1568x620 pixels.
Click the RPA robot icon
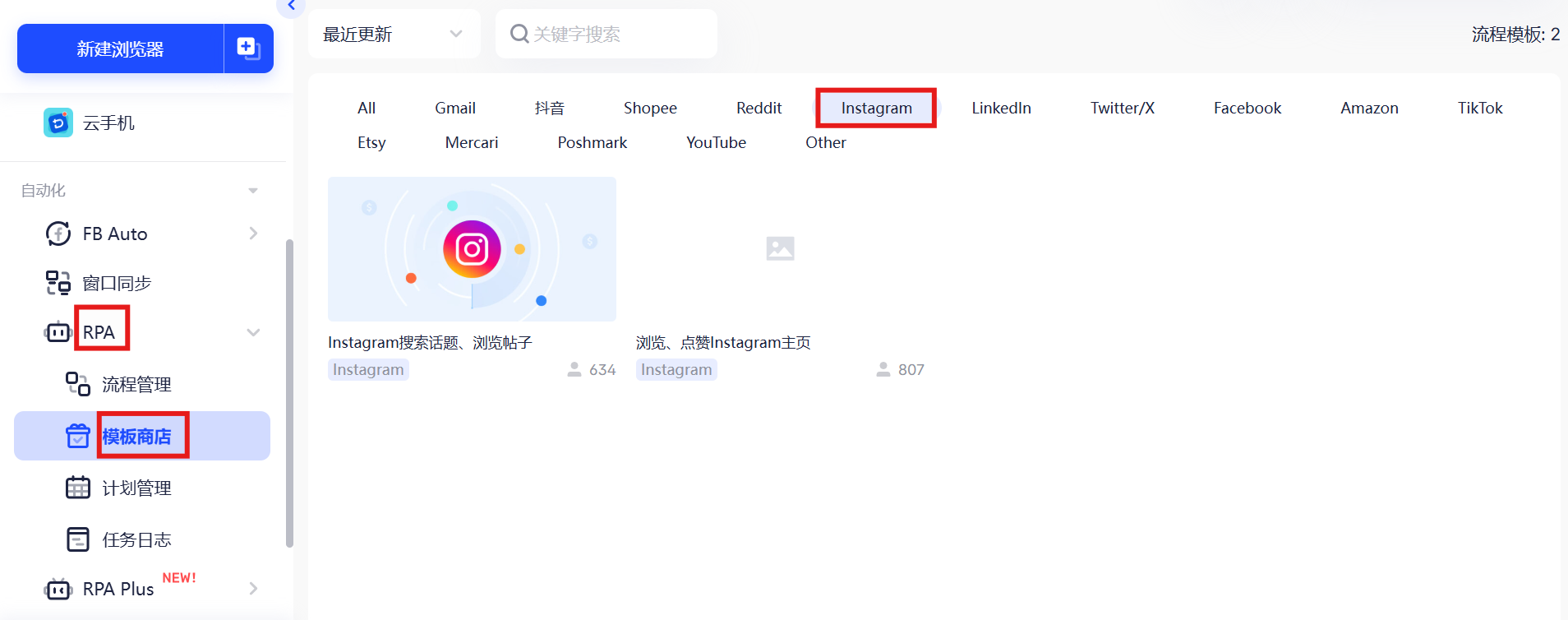coord(58,332)
